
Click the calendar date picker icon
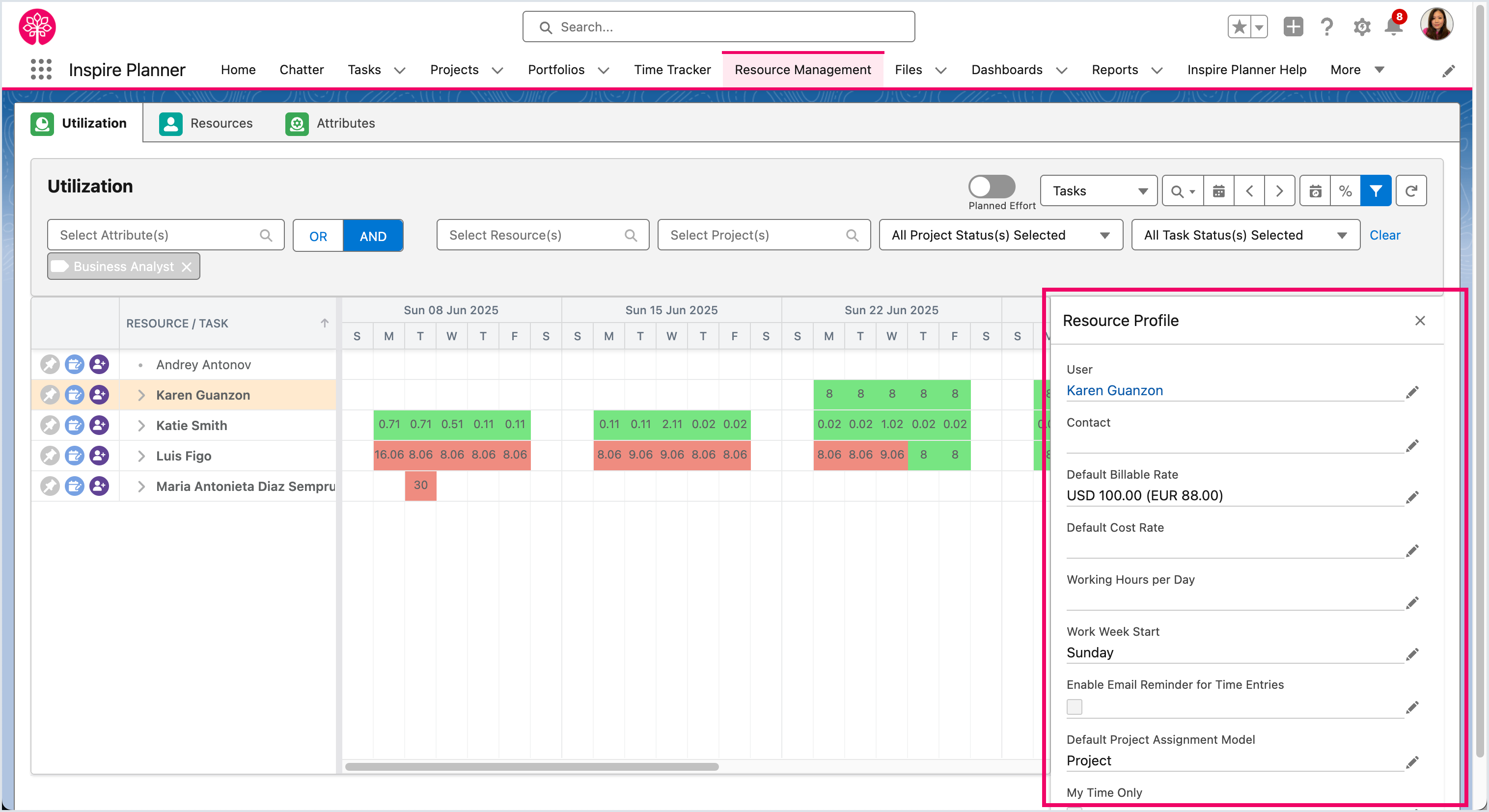tap(1218, 190)
